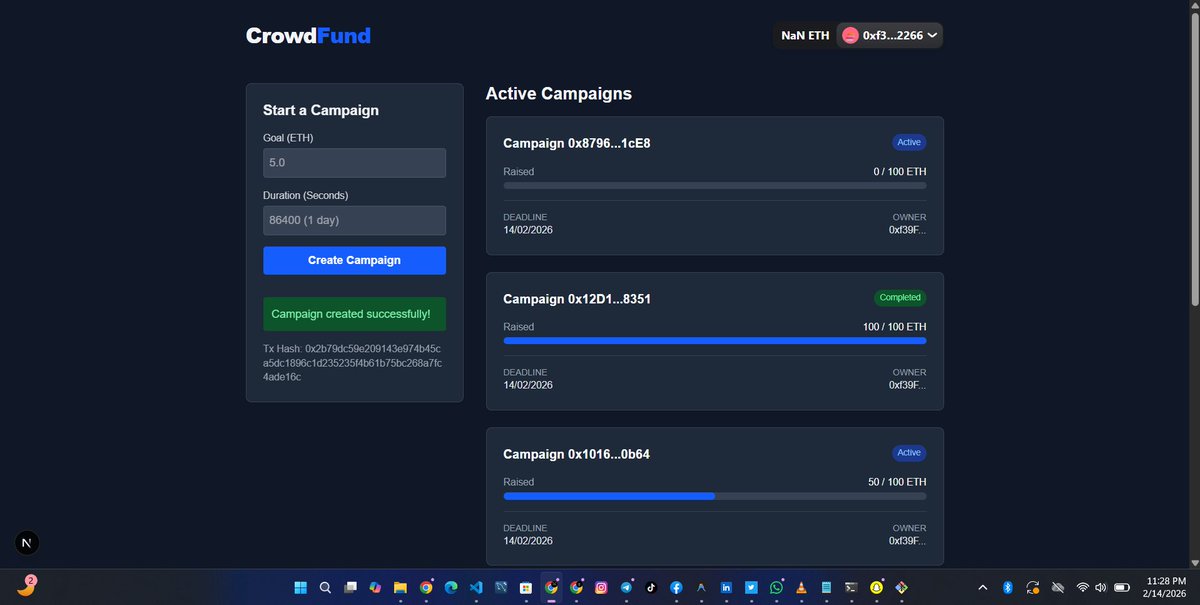Viewport: 1200px width, 605px height.
Task: Click progress bar of Campaign 0x8796...1cE8
Action: pyautogui.click(x=715, y=185)
